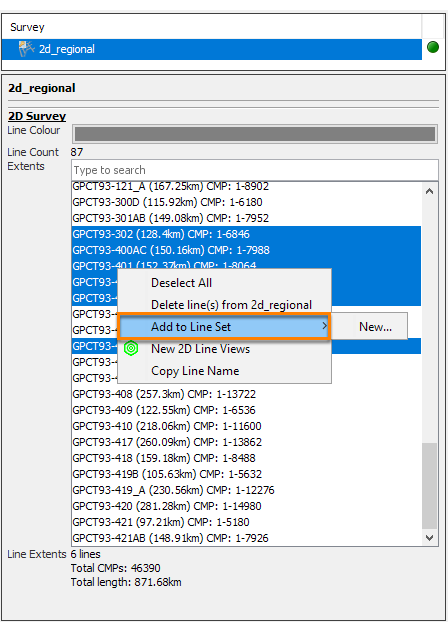
Task: Expand the Add to Line Set submenu arrow
Action: pyautogui.click(x=324, y=326)
